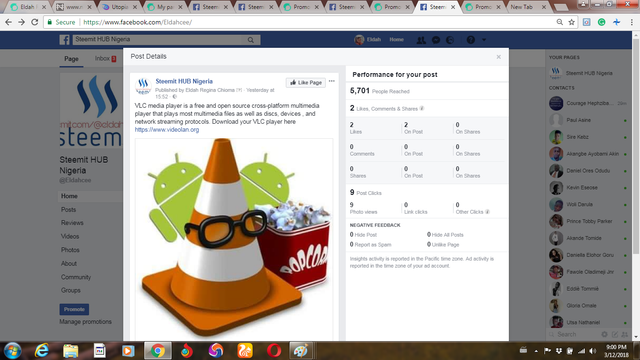Image resolution: width=640 pixels, height=360 pixels.
Task: Open chat with Gloria Omale
Action: click(587, 306)
